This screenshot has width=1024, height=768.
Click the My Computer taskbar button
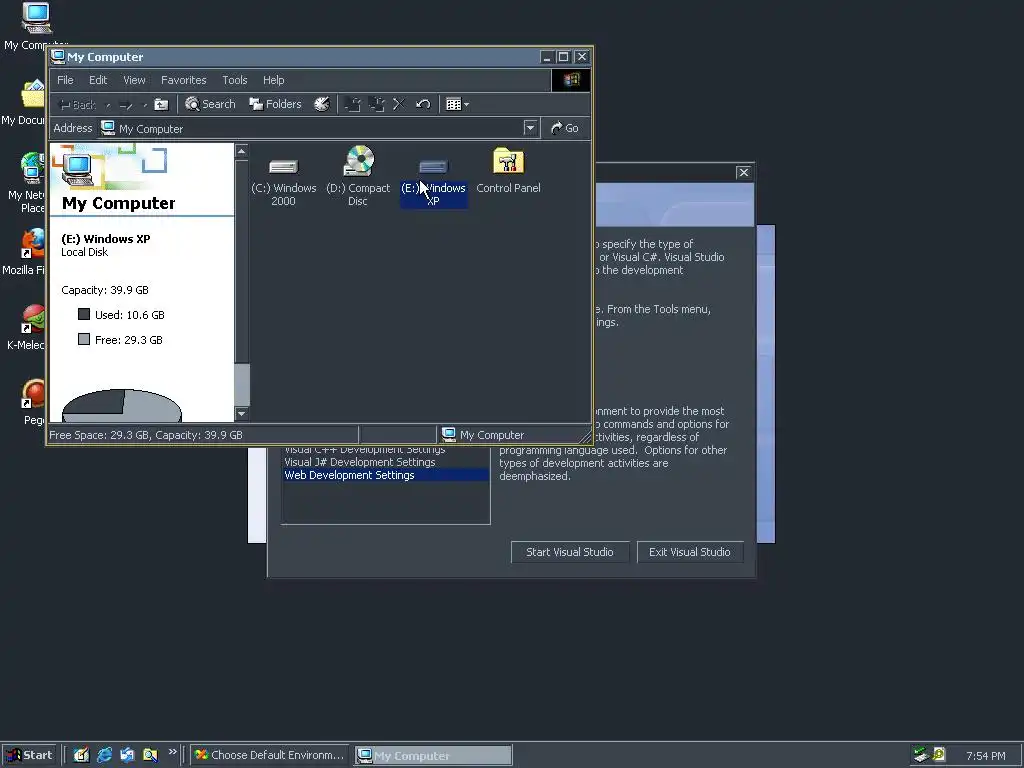[x=434, y=756]
